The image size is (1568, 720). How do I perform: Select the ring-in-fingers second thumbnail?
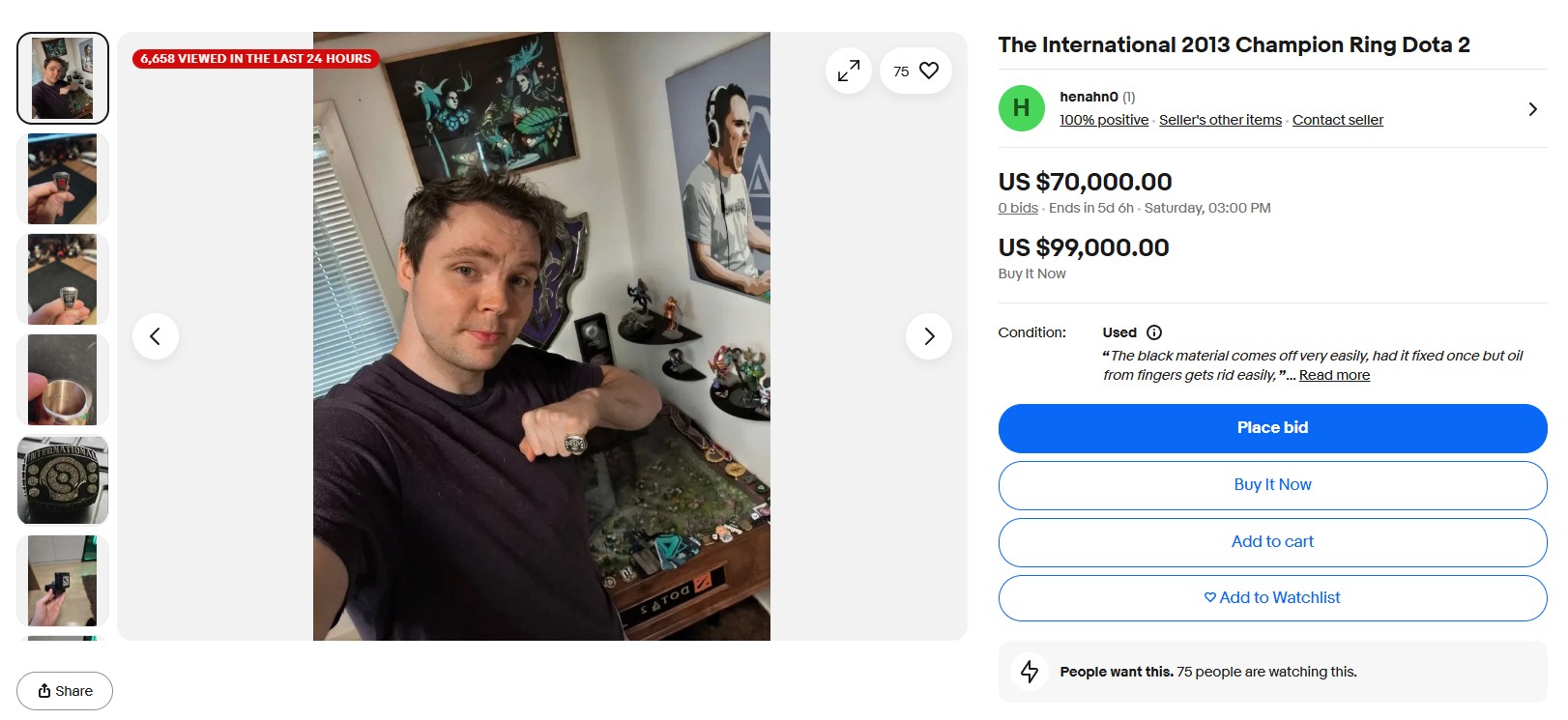[x=63, y=180]
